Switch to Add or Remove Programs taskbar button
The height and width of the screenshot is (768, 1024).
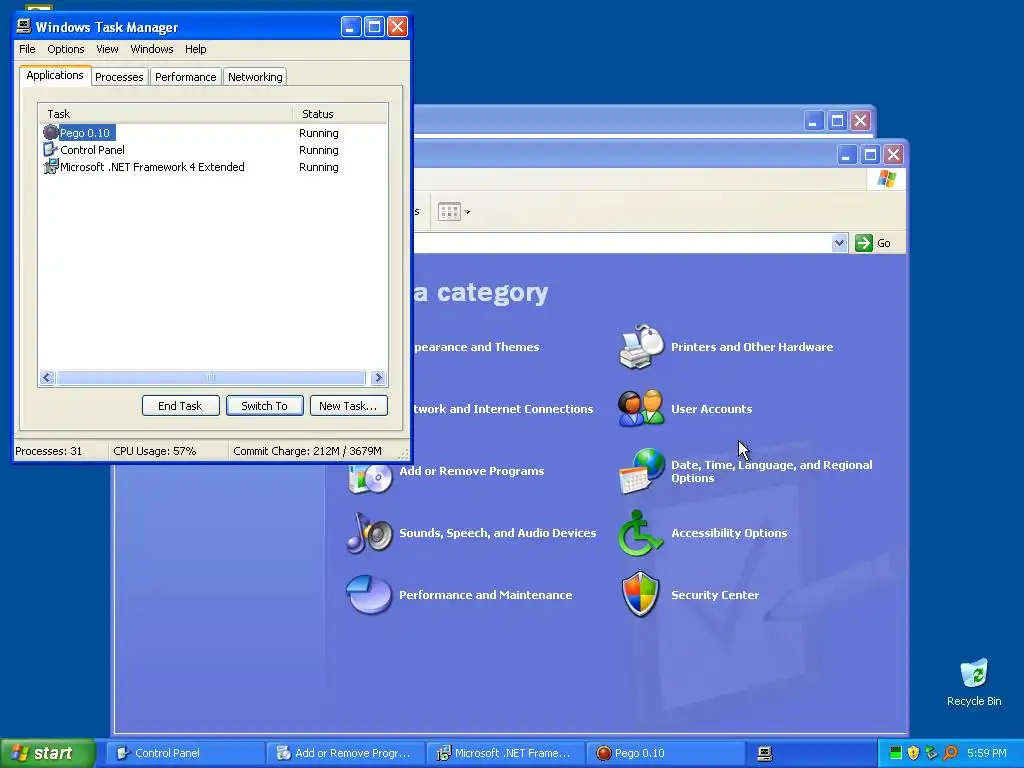click(x=346, y=753)
